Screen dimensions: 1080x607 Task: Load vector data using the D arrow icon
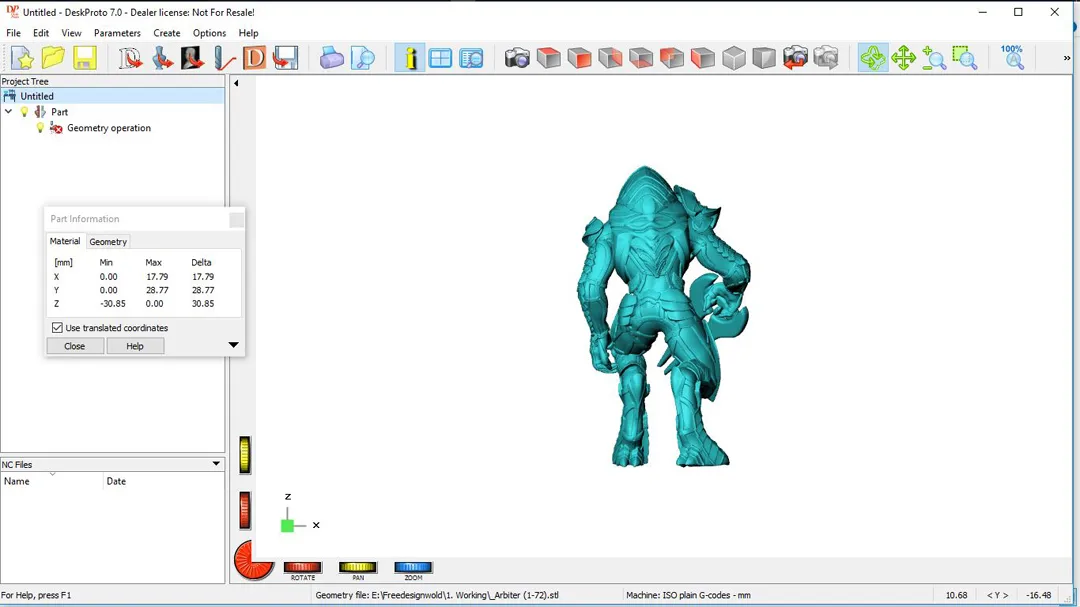point(130,58)
